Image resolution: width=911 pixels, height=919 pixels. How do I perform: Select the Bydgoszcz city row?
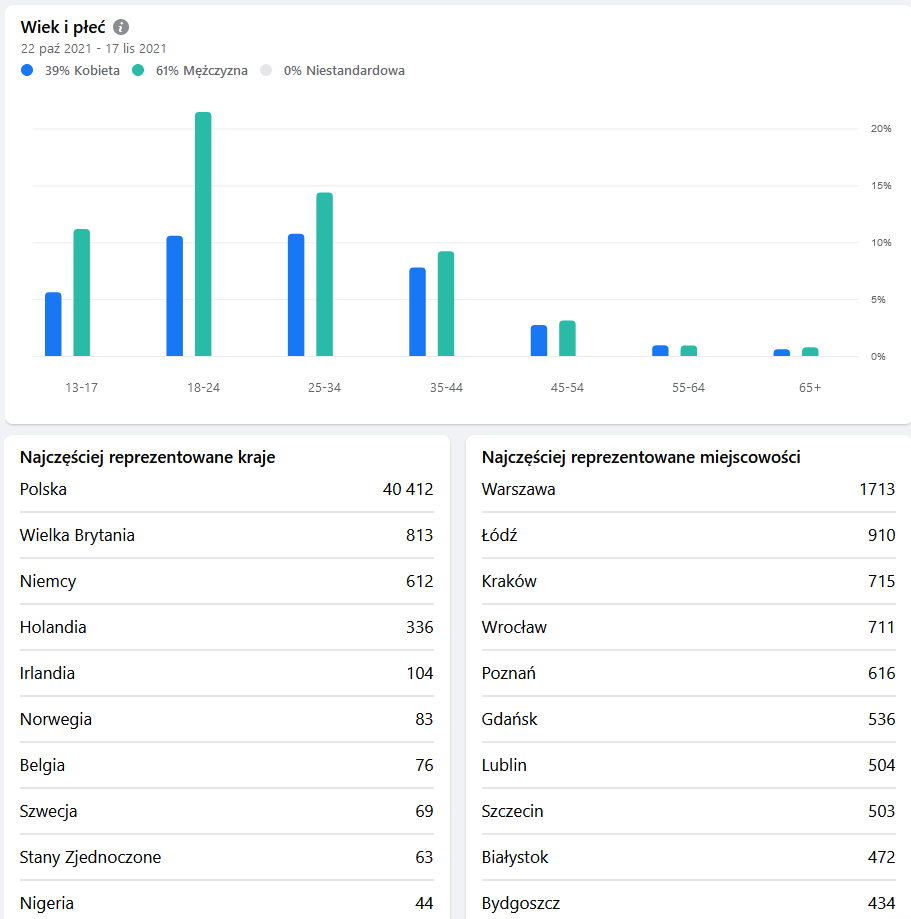688,903
